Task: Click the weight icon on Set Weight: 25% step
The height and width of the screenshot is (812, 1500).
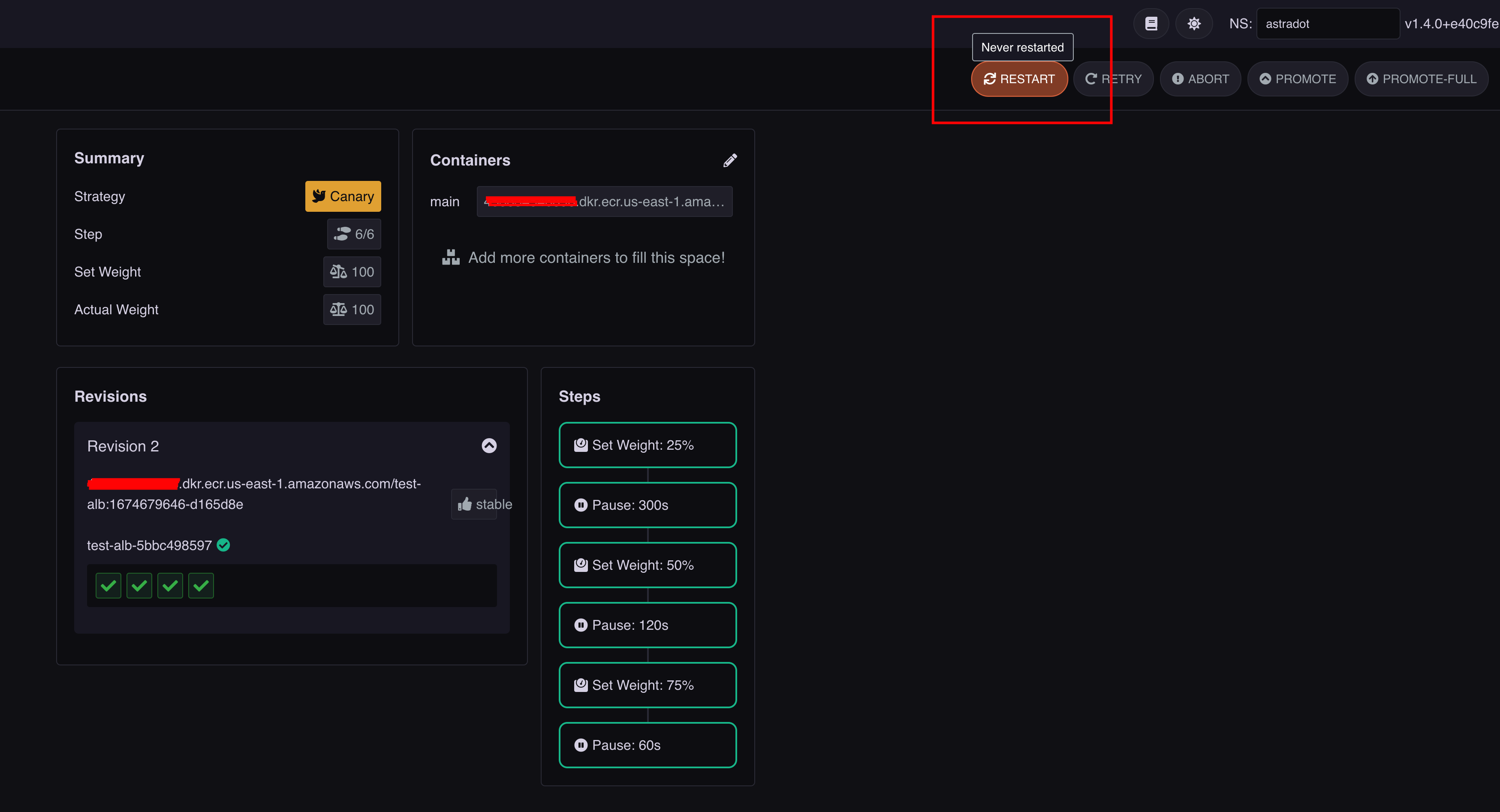Action: 581,445
